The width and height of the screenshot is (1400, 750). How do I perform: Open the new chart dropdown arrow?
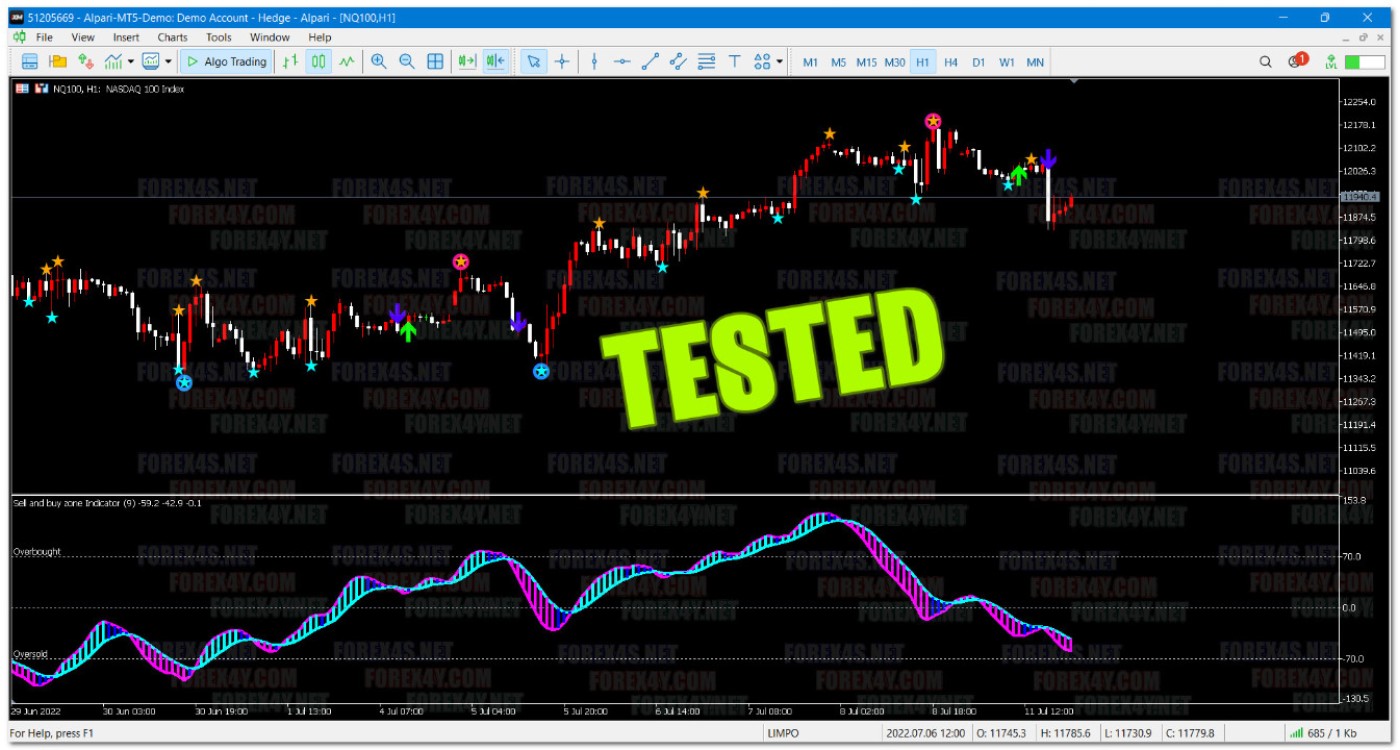131,60
